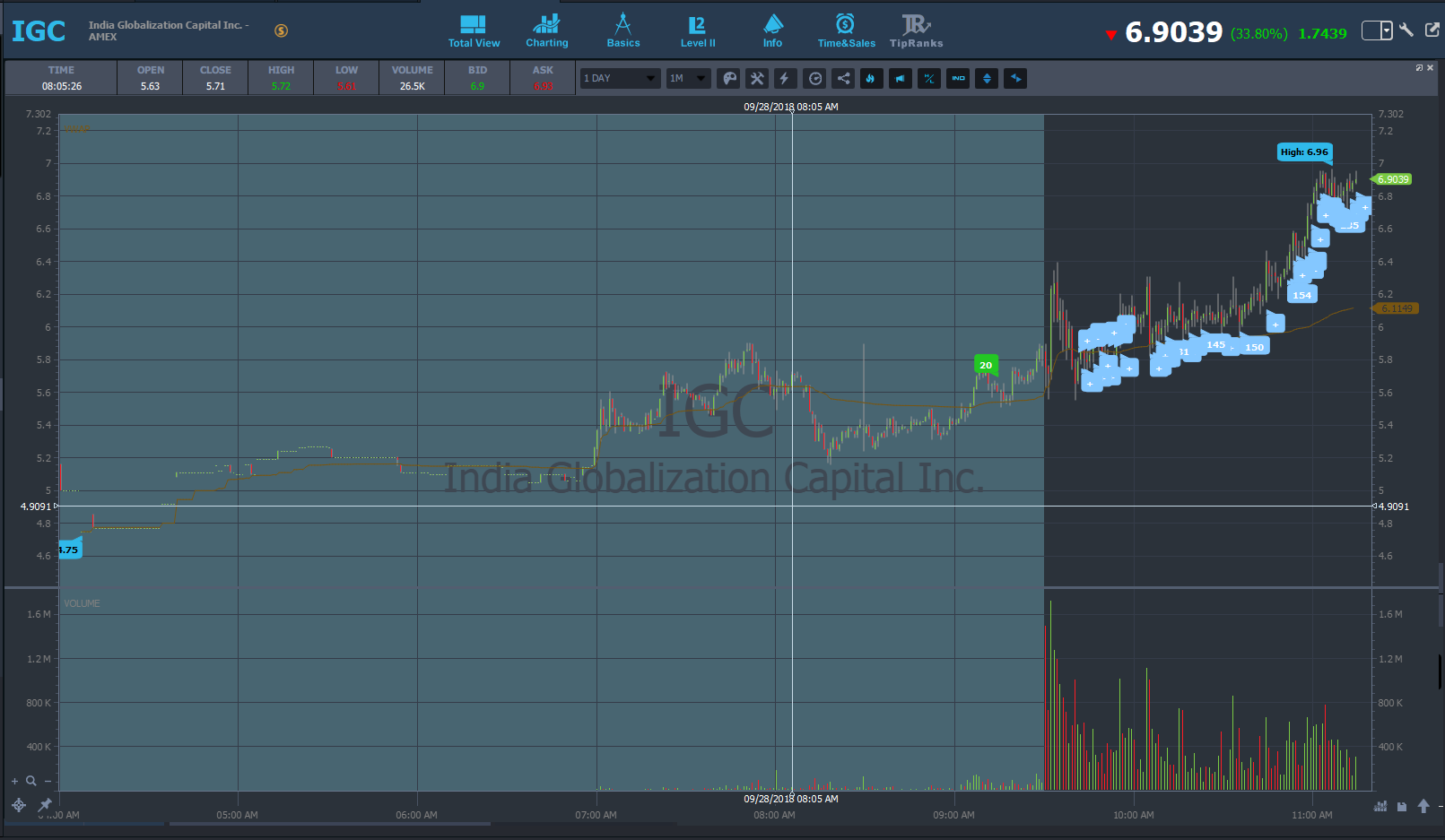This screenshot has height=840, width=1445.
Task: Click the green 20 trade marker
Action: coord(986,365)
